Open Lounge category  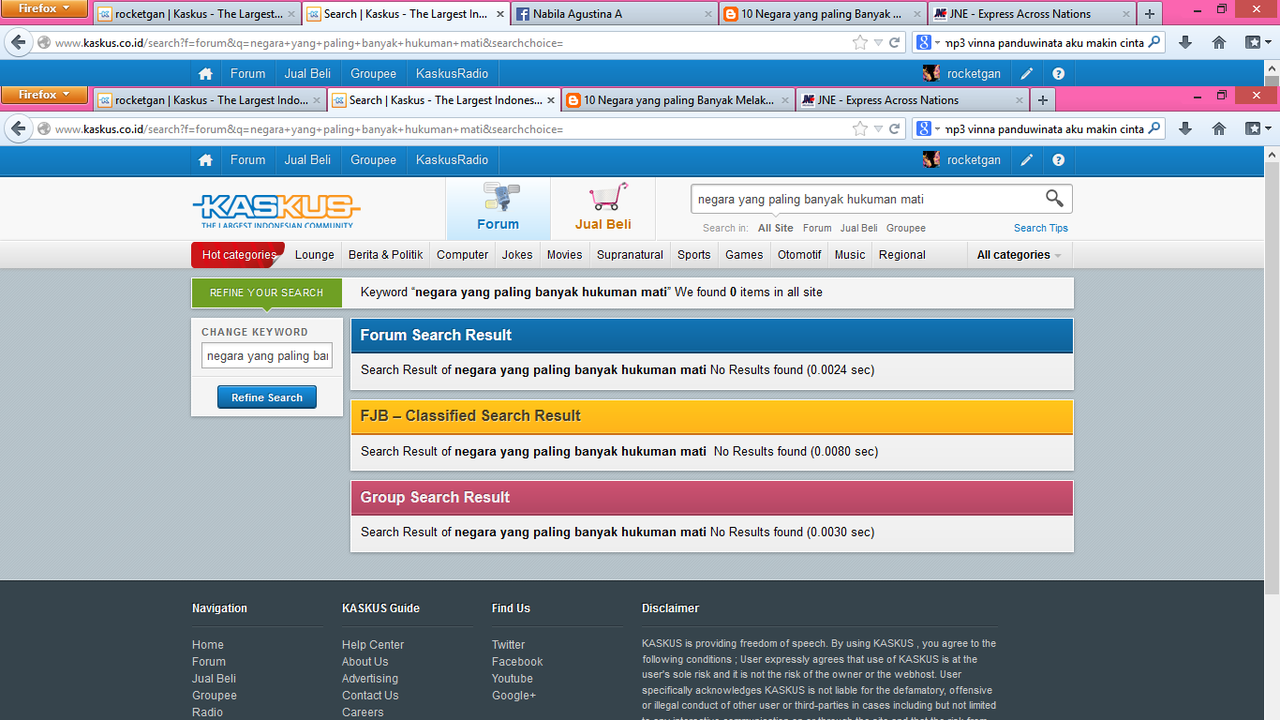point(314,255)
